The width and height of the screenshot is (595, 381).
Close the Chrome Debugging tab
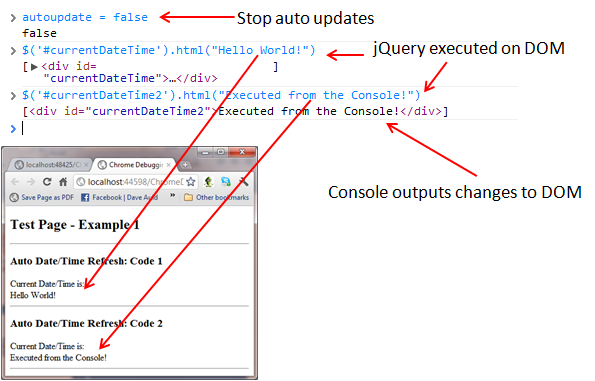pos(168,165)
